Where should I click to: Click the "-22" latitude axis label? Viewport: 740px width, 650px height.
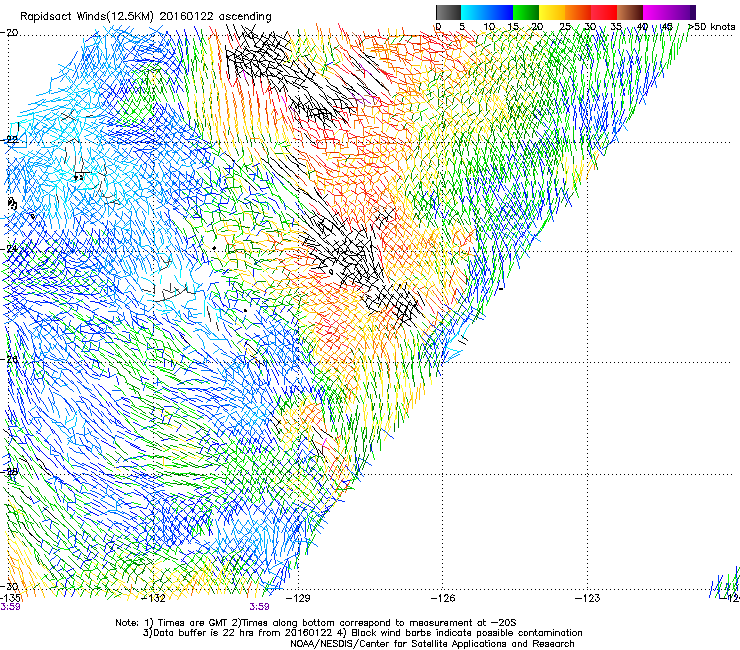tap(11, 139)
